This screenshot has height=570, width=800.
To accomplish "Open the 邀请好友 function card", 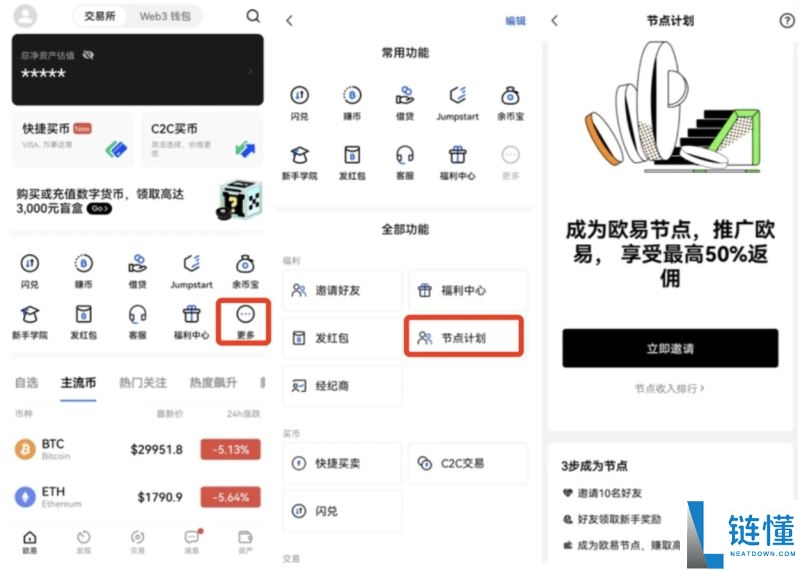I will pyautogui.click(x=342, y=290).
